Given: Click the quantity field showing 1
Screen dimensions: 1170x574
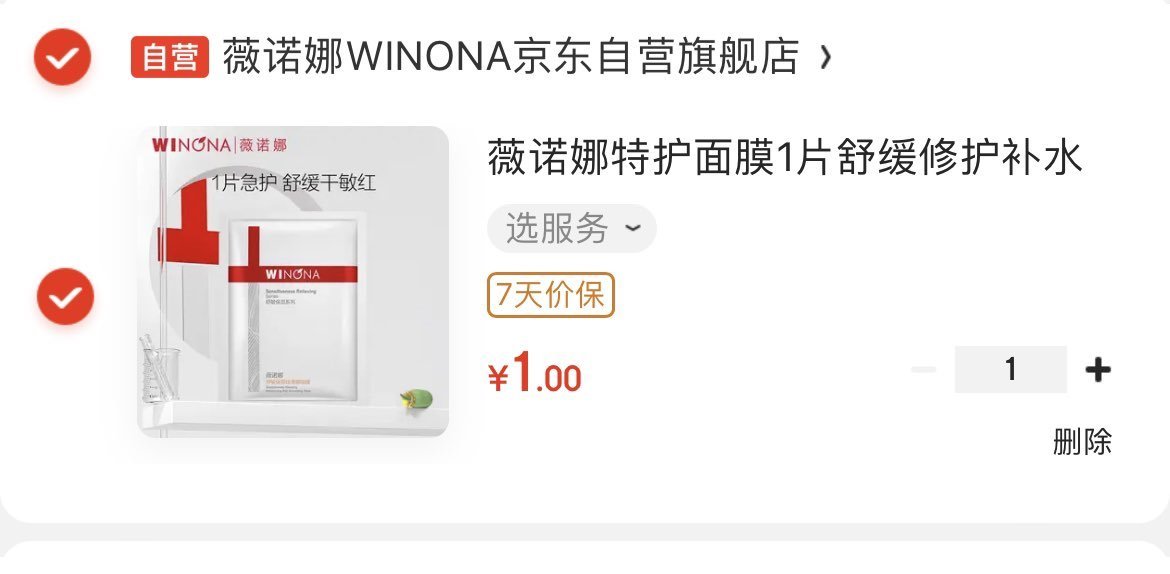Looking at the screenshot, I should (1010, 369).
